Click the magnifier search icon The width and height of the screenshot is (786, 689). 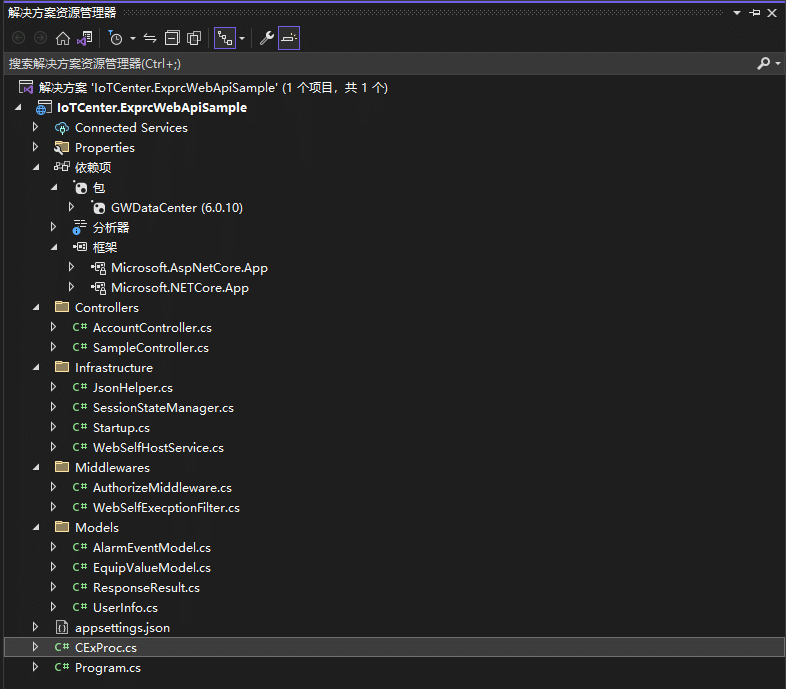764,63
